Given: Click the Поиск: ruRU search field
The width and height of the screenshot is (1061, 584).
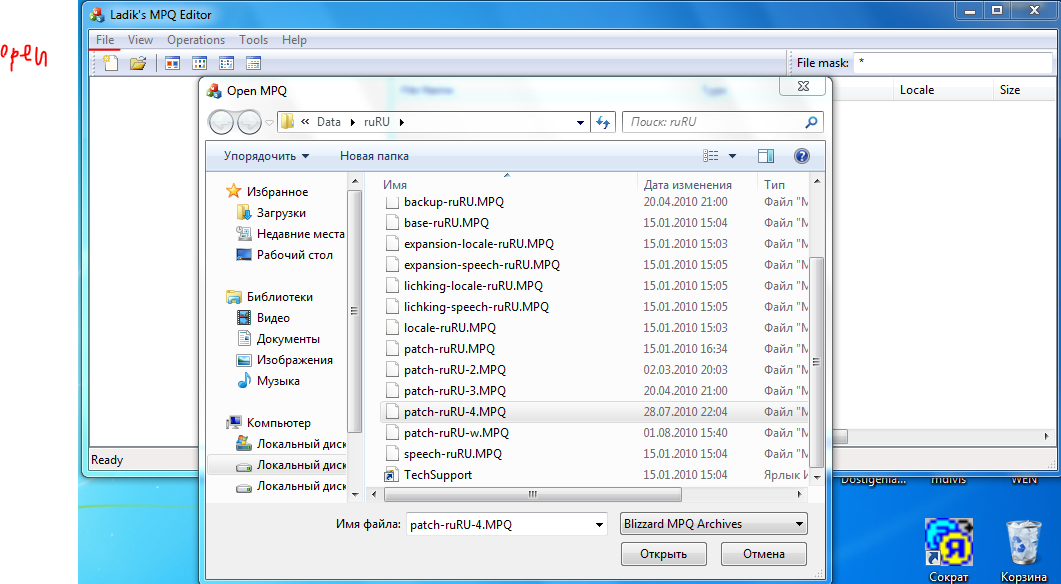Looking at the screenshot, I should click(714, 122).
